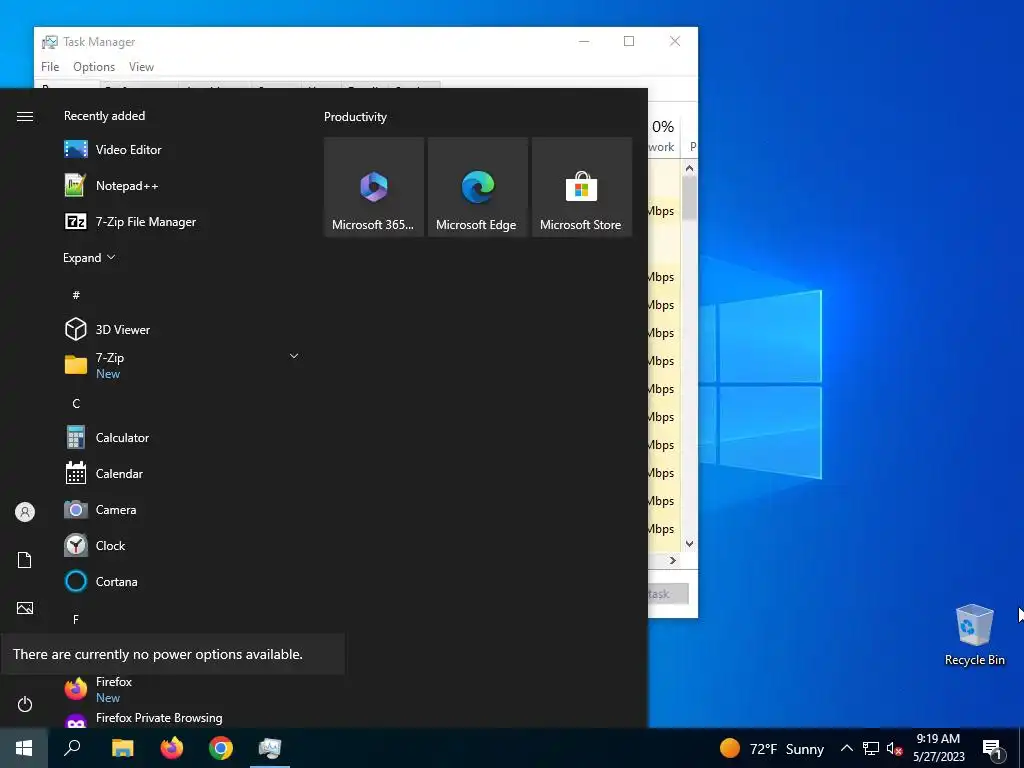This screenshot has height=768, width=1024.
Task: Open the muted volume tray icon
Action: 894,748
